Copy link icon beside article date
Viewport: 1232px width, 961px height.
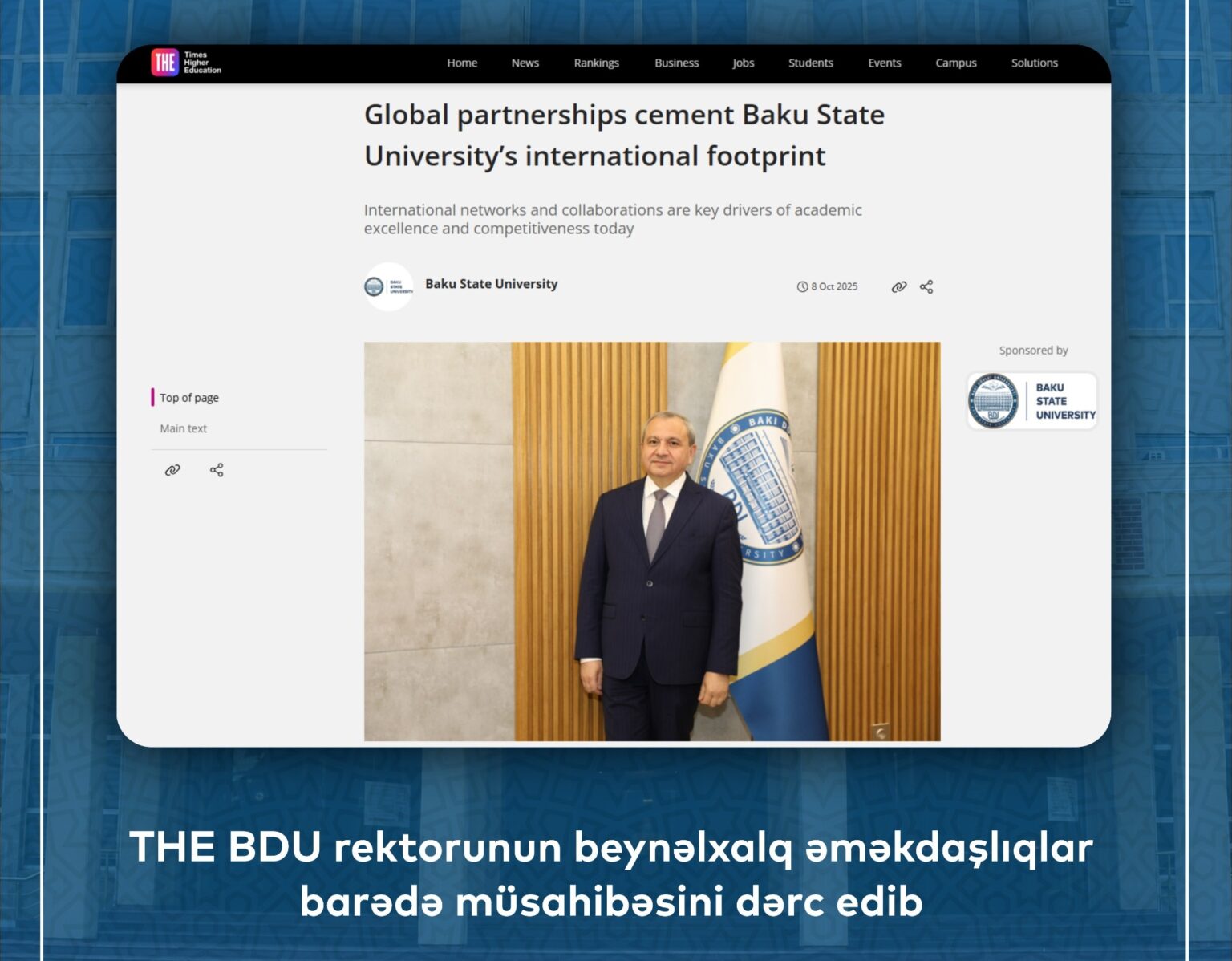click(899, 287)
